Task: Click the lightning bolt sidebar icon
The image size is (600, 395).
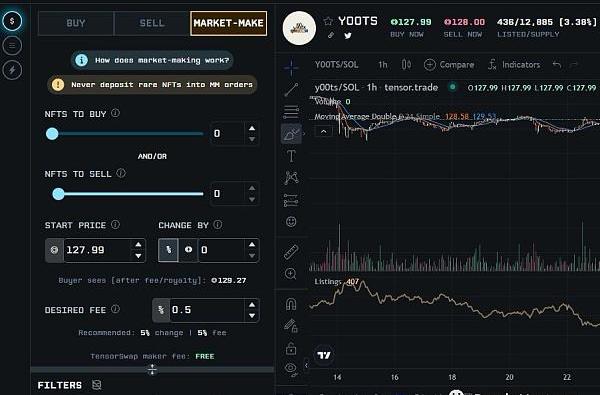Action: [12, 70]
